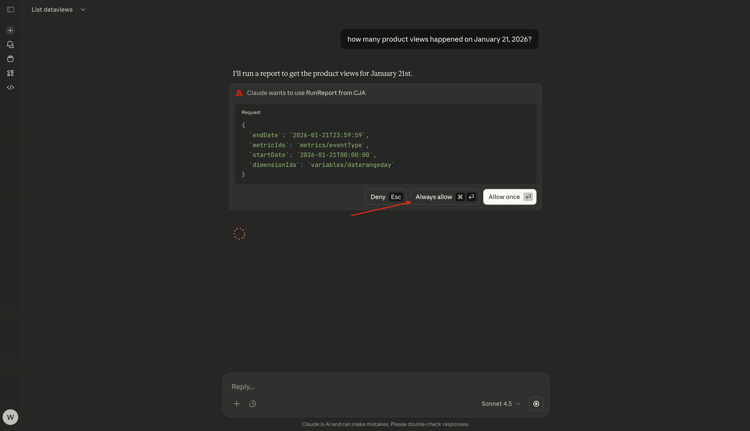Start a new chat with plus icon
Image resolution: width=750 pixels, height=431 pixels.
coord(11,30)
